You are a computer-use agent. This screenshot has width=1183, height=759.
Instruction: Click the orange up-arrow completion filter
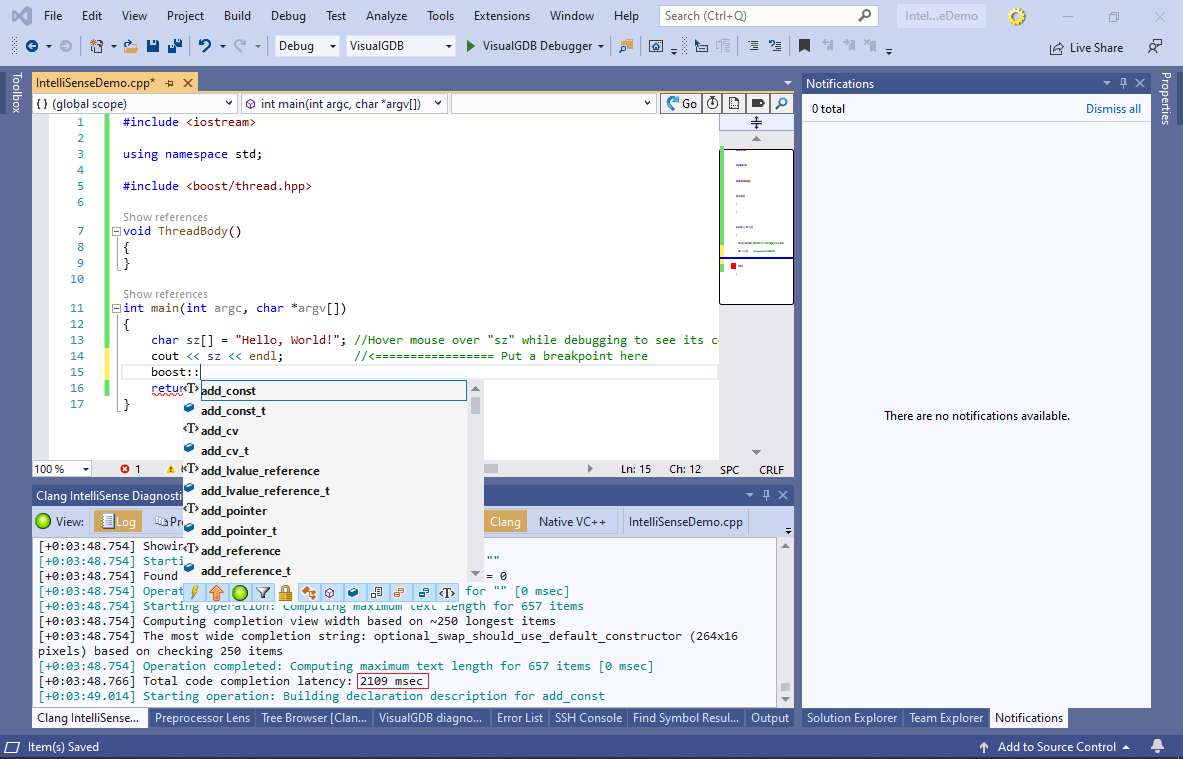[x=217, y=592]
